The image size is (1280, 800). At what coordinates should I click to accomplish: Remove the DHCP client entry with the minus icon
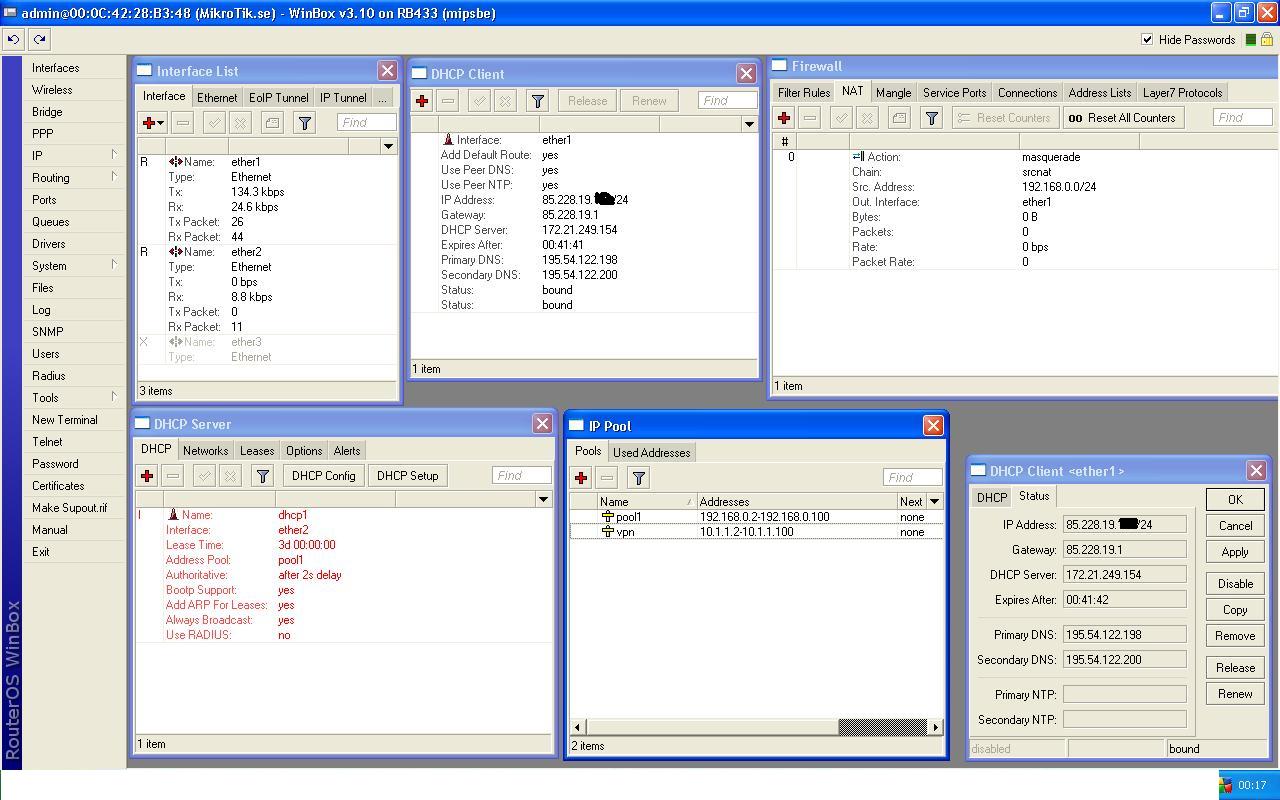click(447, 100)
